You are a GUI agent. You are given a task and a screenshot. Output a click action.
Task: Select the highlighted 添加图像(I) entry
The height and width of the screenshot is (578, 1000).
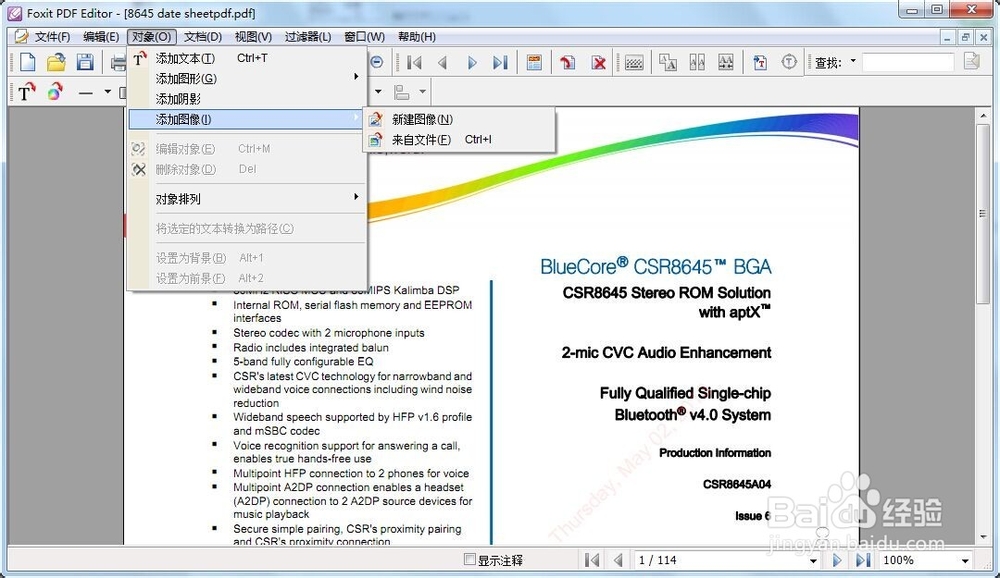(x=247, y=119)
